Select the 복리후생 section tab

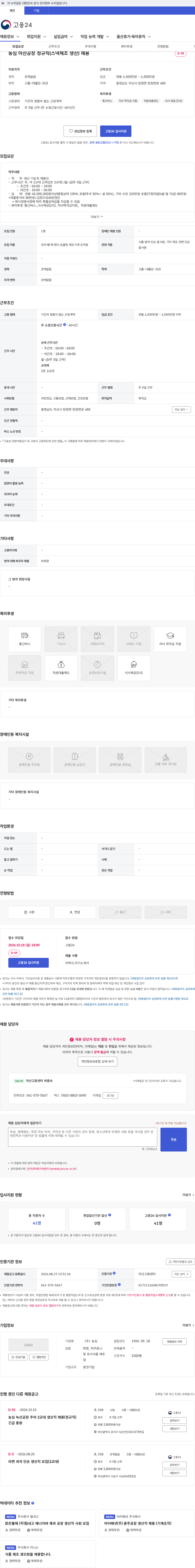point(126,46)
